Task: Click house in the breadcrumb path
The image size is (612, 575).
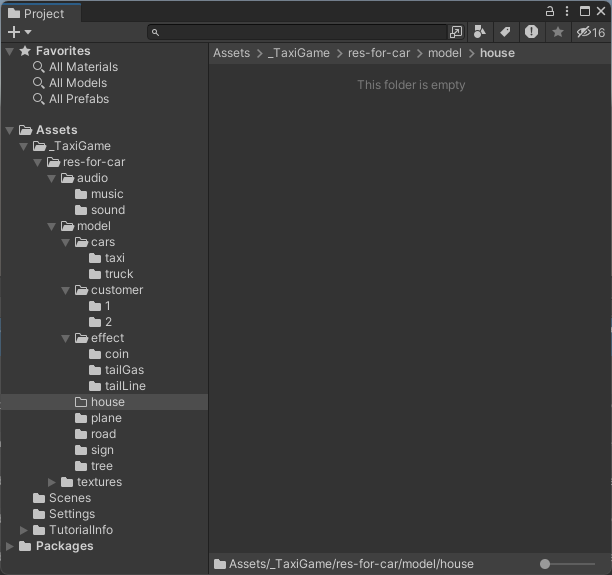Action: coord(497,53)
